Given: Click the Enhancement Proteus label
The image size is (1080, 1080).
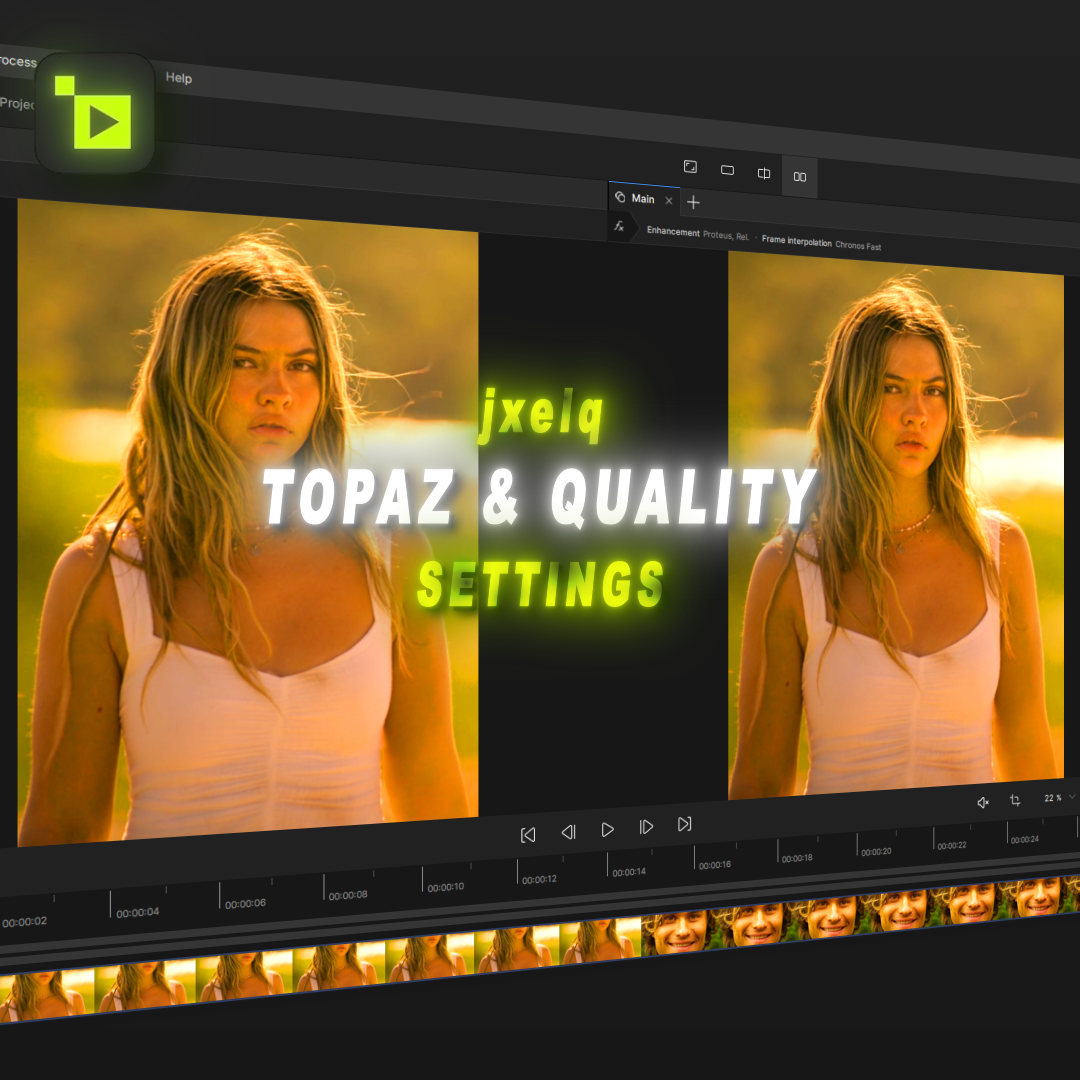Looking at the screenshot, I should coord(697,233).
